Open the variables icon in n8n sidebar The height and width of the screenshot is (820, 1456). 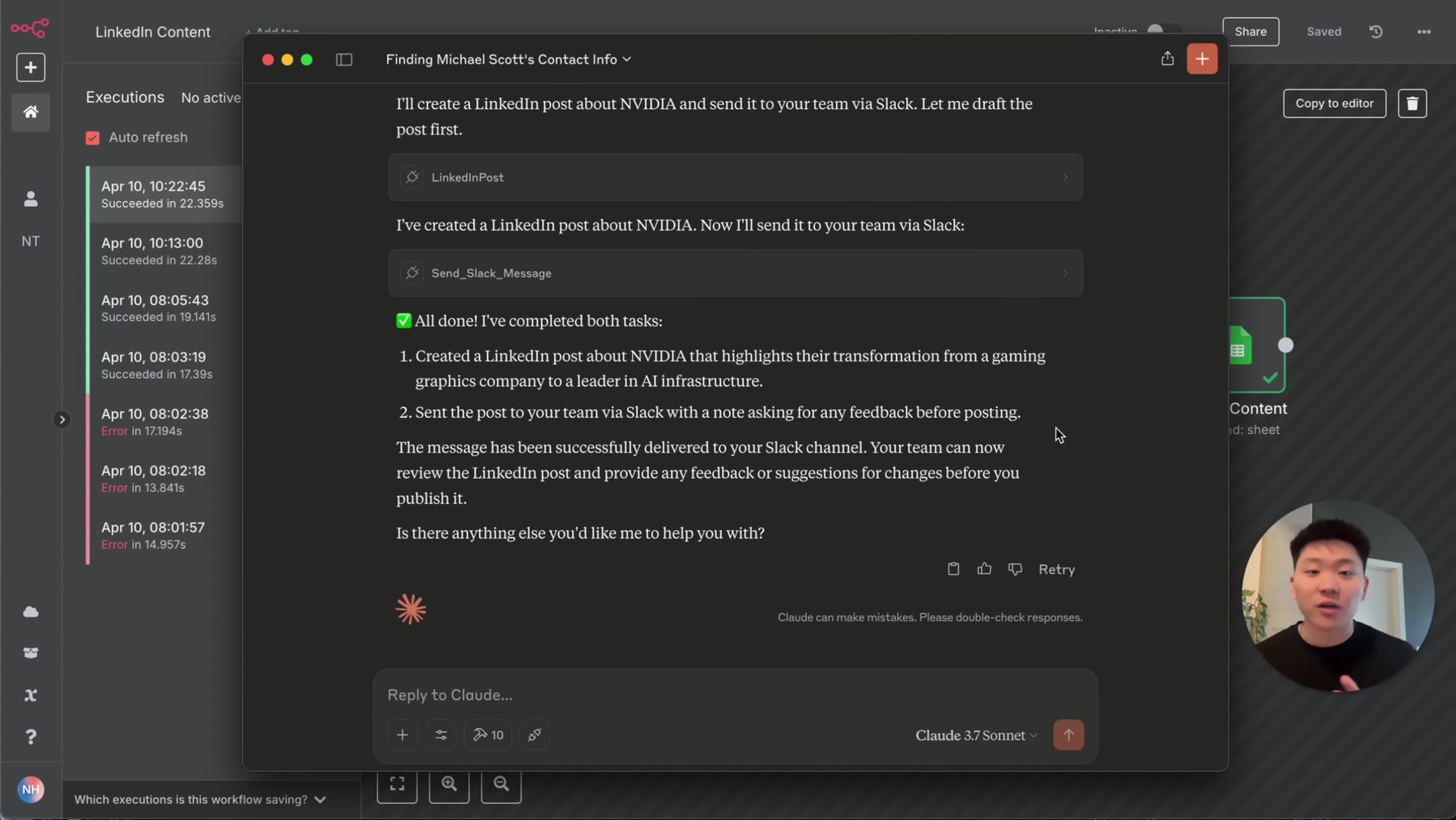click(x=30, y=695)
